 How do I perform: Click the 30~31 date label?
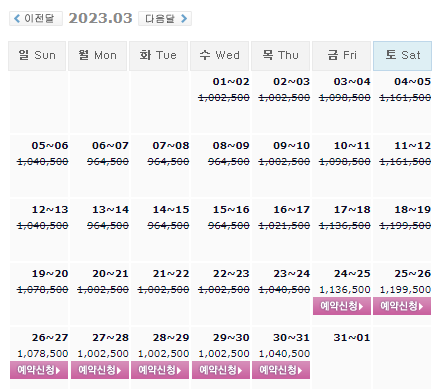pyautogui.click(x=291, y=338)
